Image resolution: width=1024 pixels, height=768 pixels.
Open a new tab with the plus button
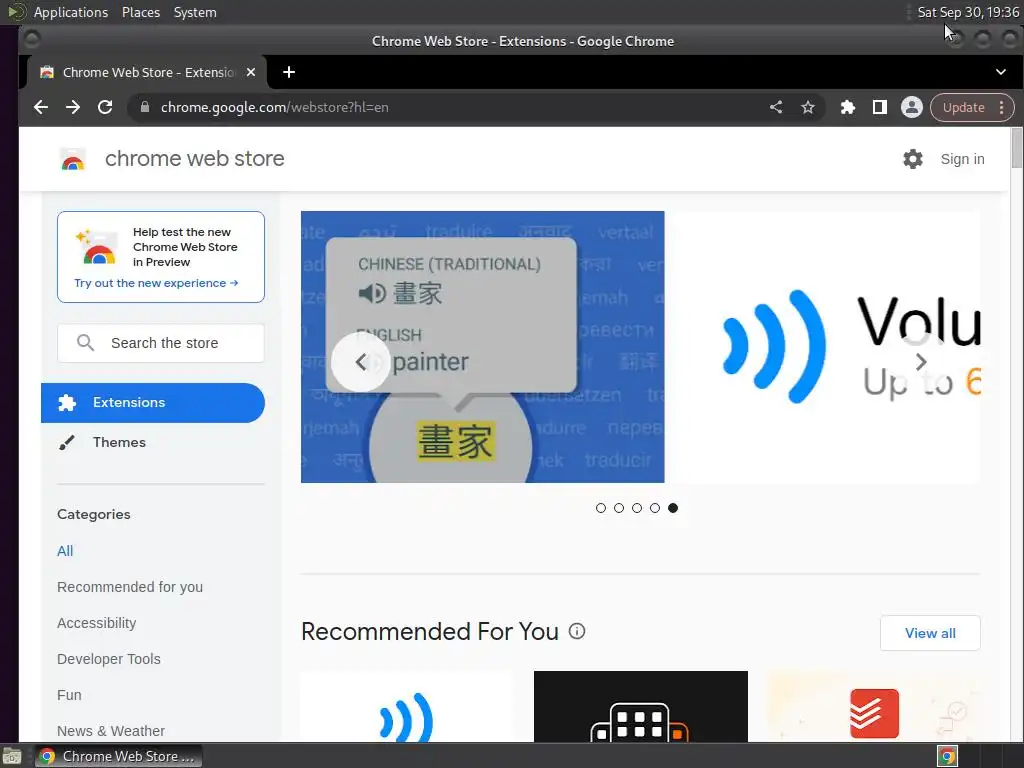pos(289,72)
